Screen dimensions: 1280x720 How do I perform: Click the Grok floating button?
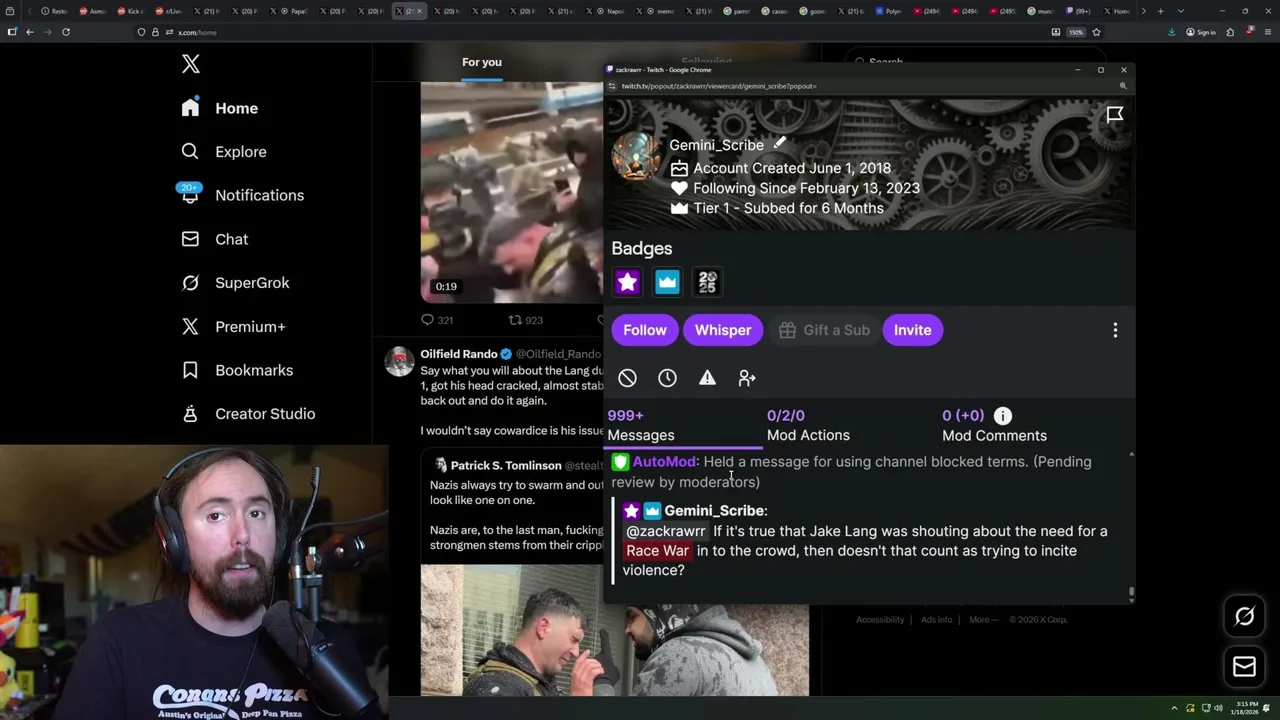pos(1244,617)
